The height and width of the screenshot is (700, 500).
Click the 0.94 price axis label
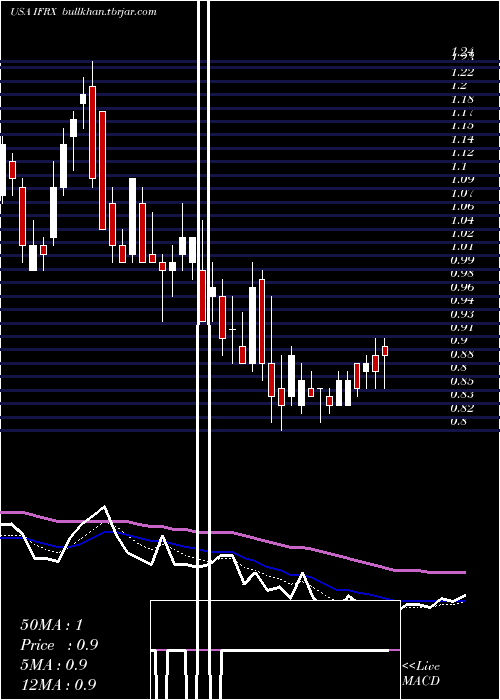pos(462,300)
